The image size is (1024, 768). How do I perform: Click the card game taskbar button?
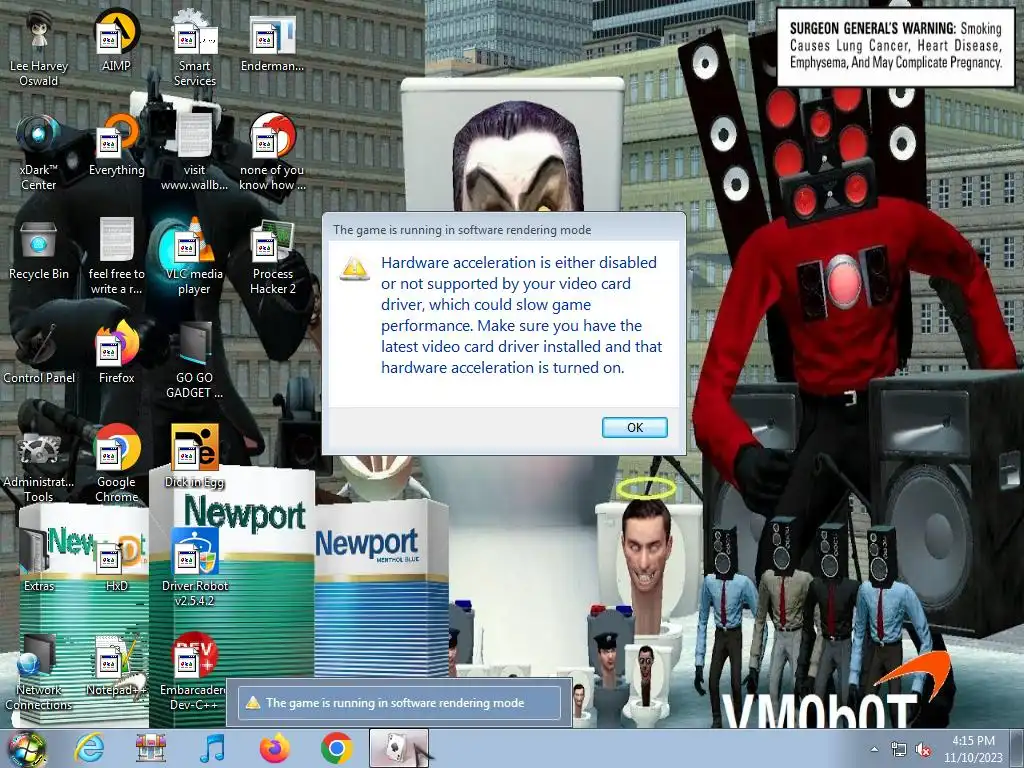399,748
